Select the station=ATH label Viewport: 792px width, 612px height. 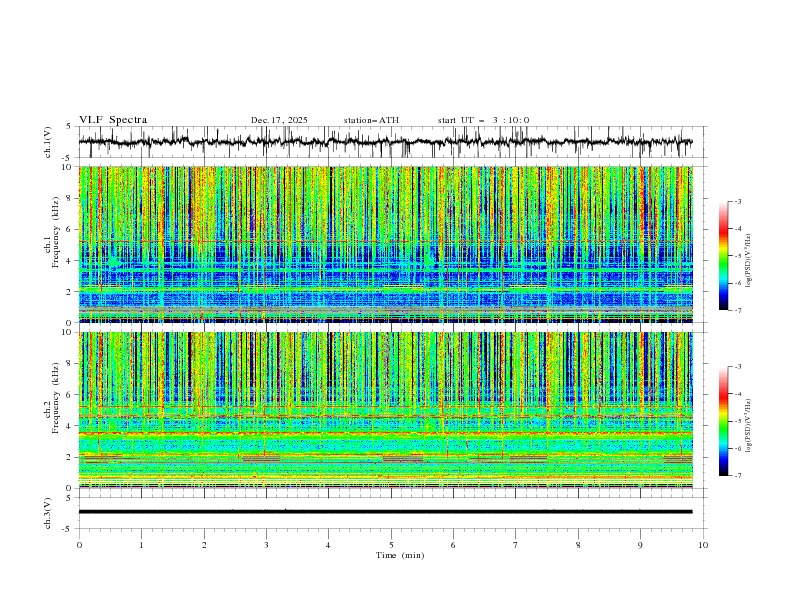371,120
